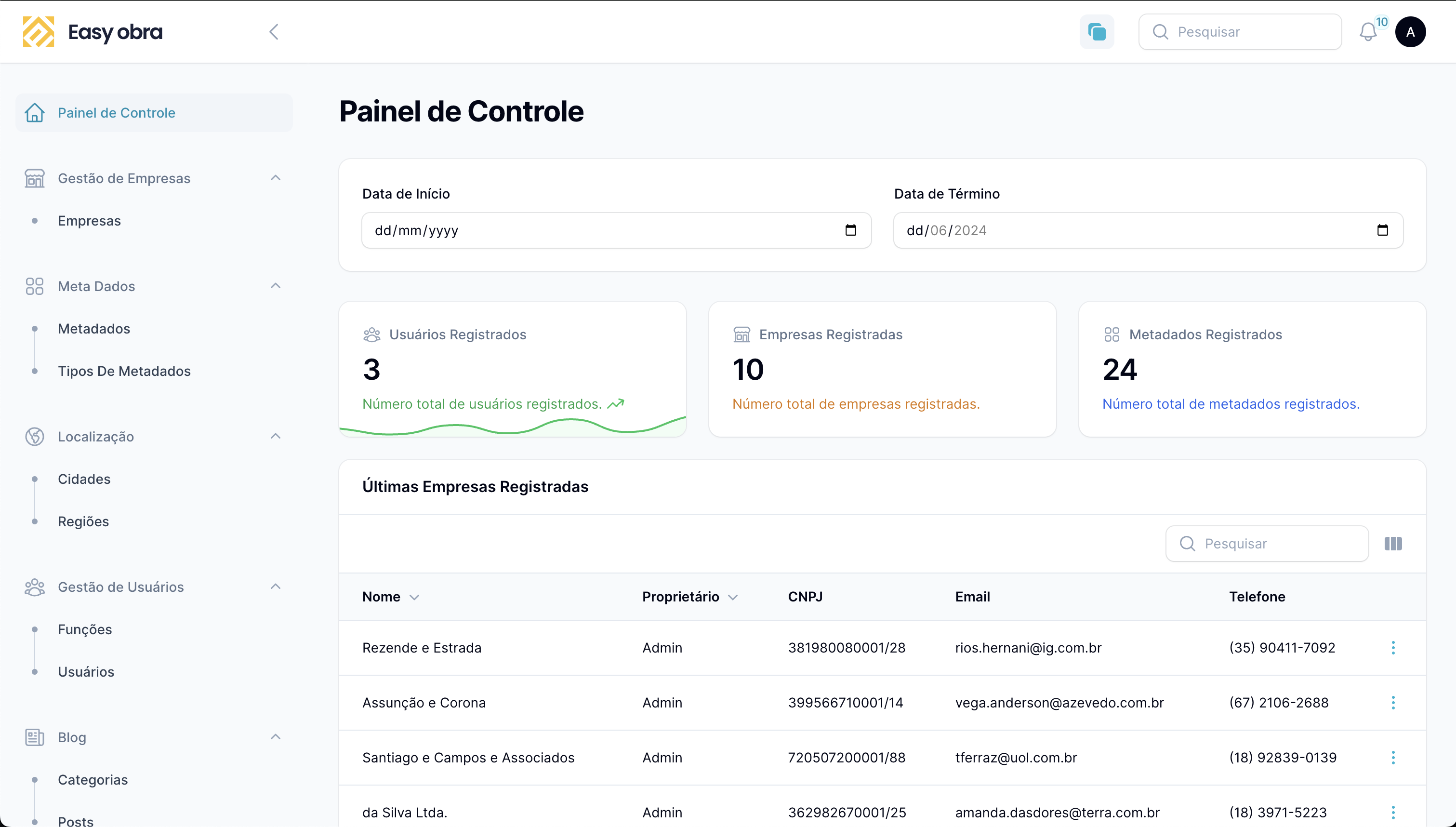The height and width of the screenshot is (827, 1456).
Task: Collapse the Localização section chevron
Action: (275, 437)
